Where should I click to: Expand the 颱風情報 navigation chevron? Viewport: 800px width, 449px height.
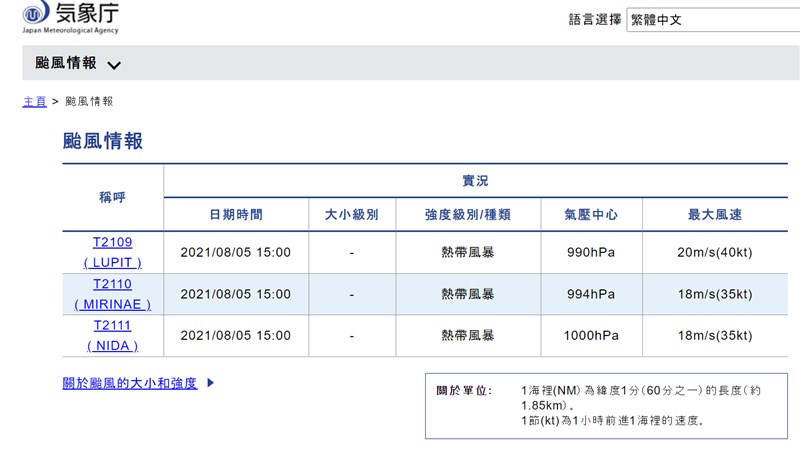[114, 65]
